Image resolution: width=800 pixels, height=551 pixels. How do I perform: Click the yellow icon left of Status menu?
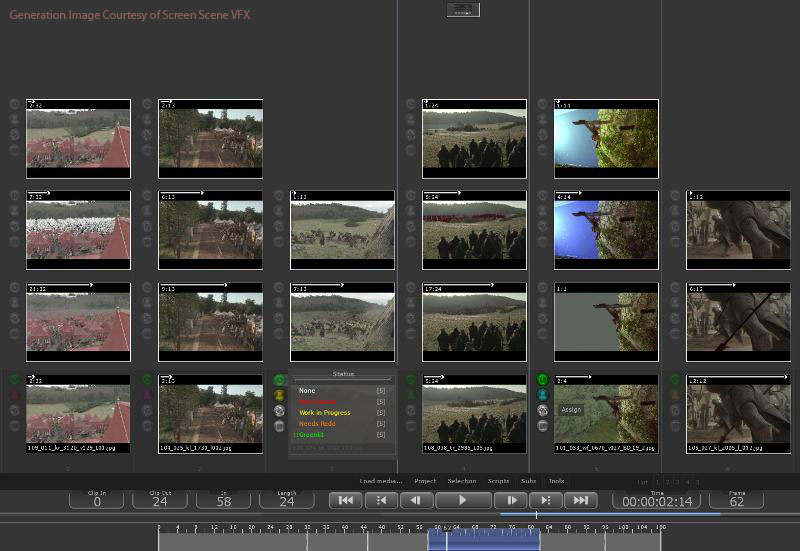(279, 395)
